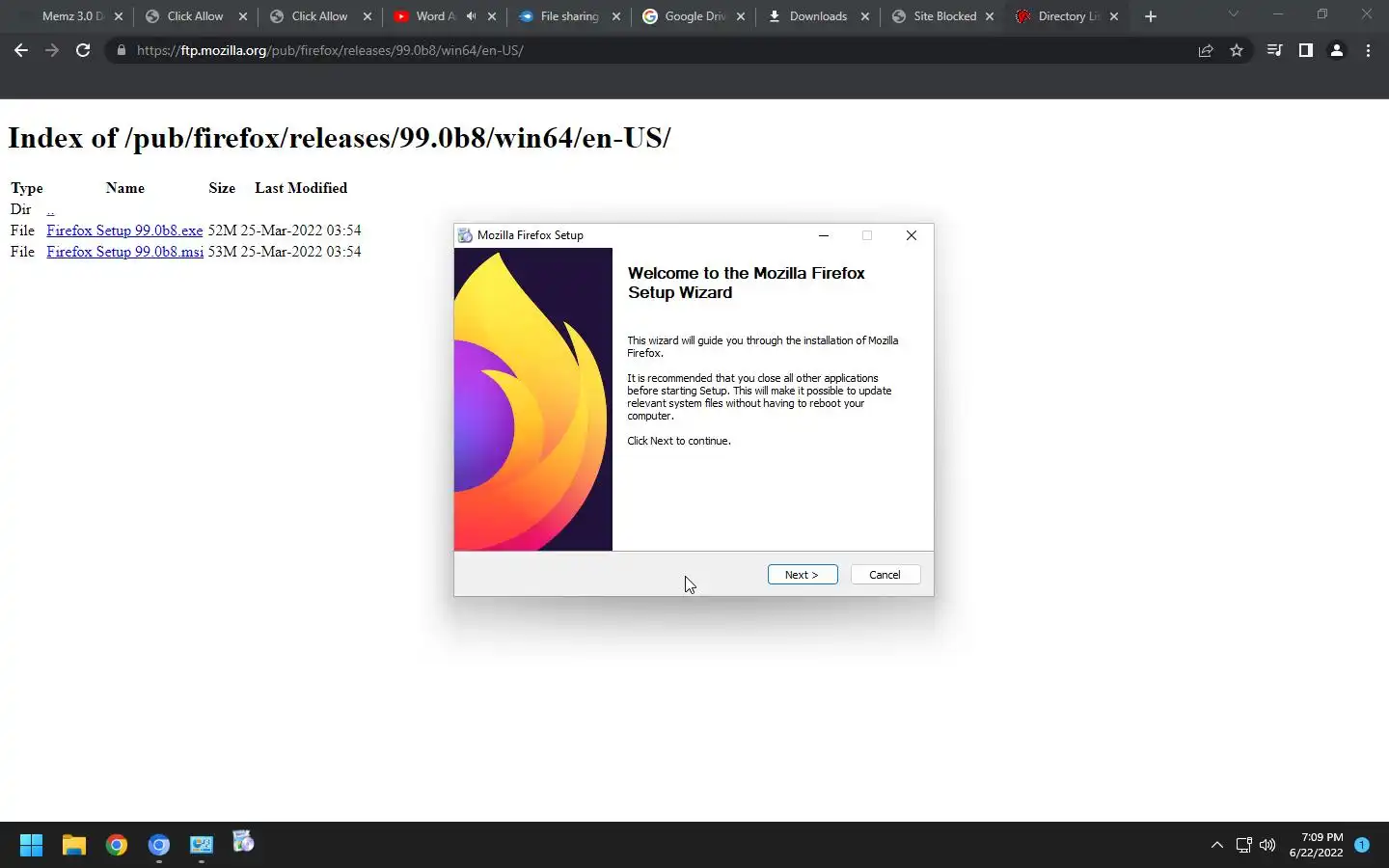
Task: Click the 'Size' column header
Action: [x=222, y=188]
